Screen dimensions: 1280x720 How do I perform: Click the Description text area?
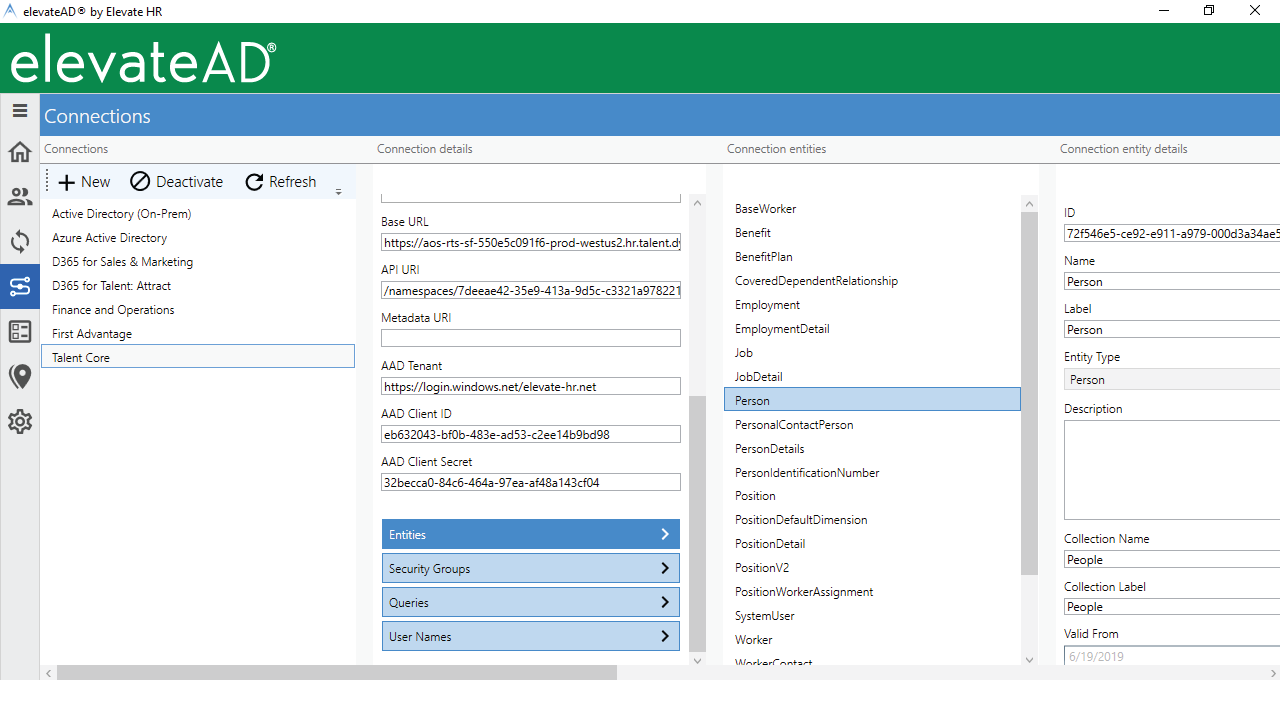coord(1172,469)
